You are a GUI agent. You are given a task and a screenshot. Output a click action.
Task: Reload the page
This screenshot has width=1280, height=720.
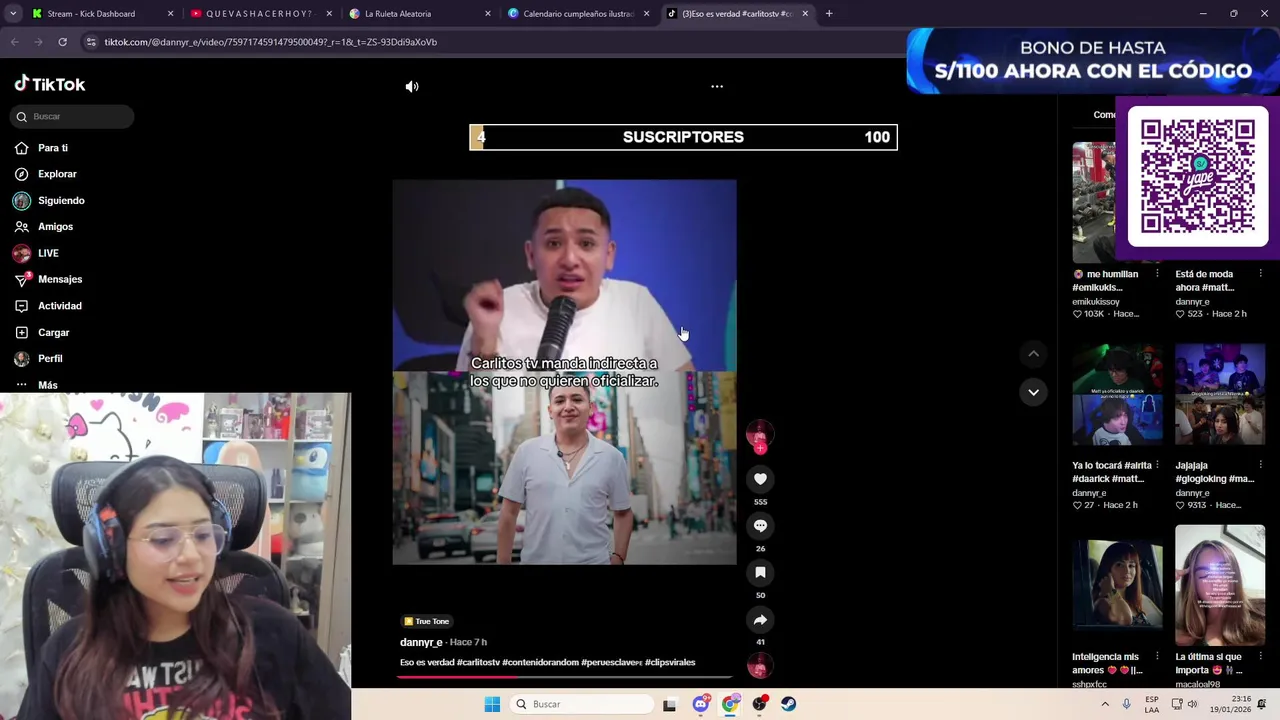62,42
